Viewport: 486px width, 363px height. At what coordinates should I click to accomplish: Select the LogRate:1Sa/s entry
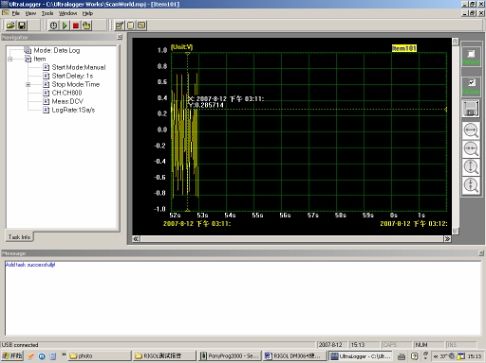73,110
